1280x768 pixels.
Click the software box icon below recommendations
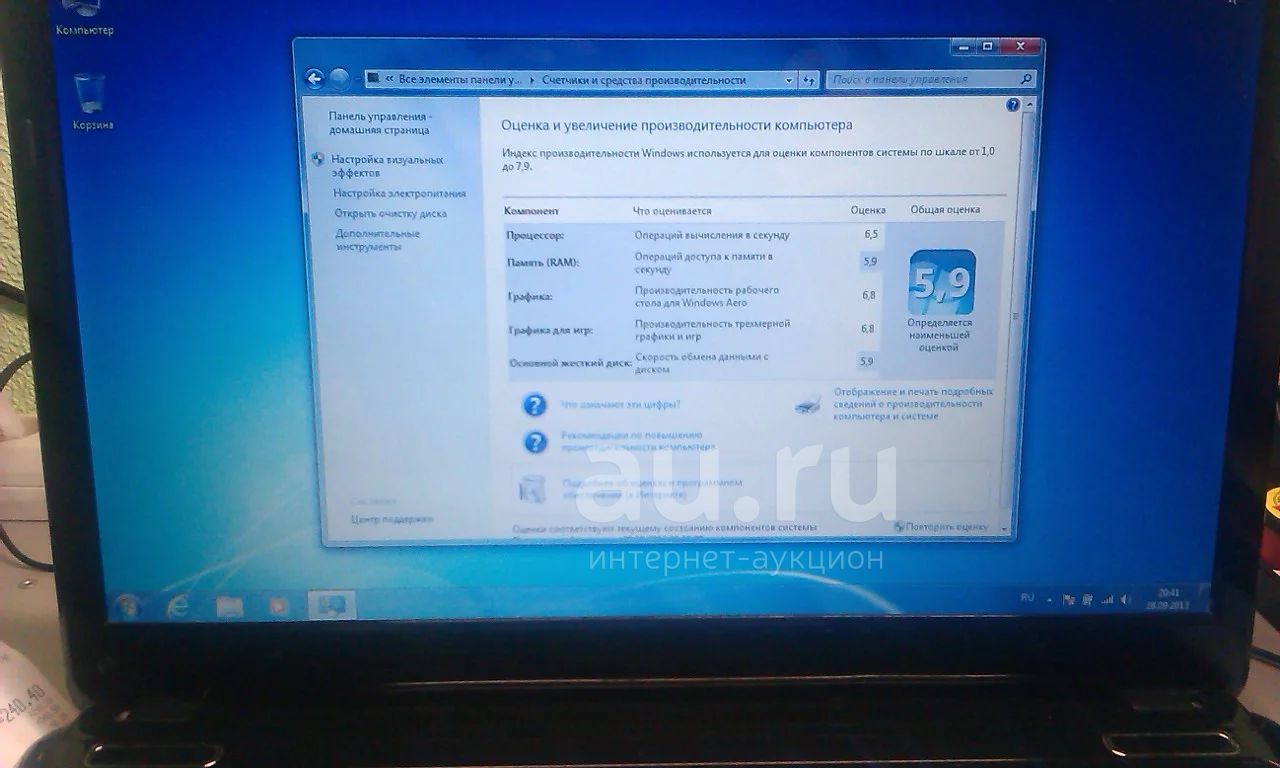click(532, 488)
